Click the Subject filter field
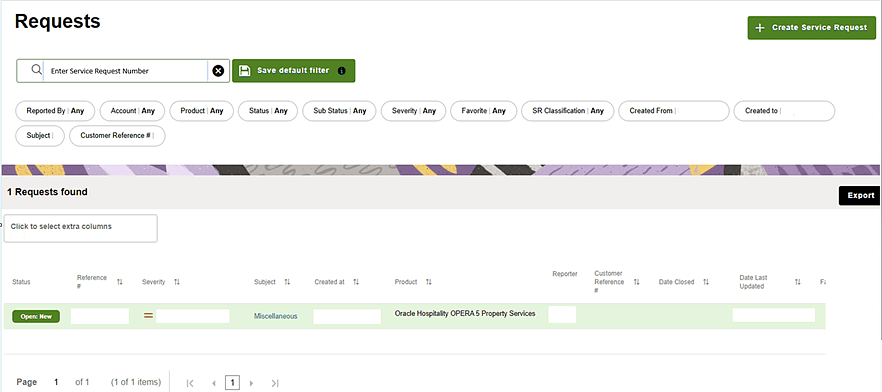The image size is (882, 392). (x=40, y=136)
